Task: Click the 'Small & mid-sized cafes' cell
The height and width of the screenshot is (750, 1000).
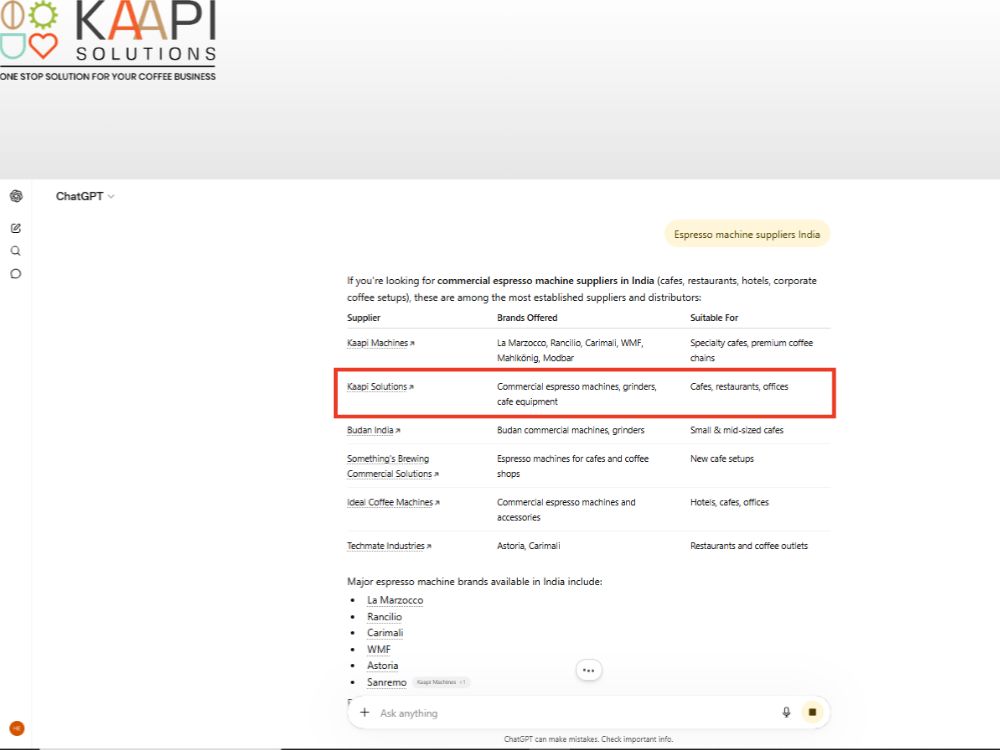Action: pos(737,430)
